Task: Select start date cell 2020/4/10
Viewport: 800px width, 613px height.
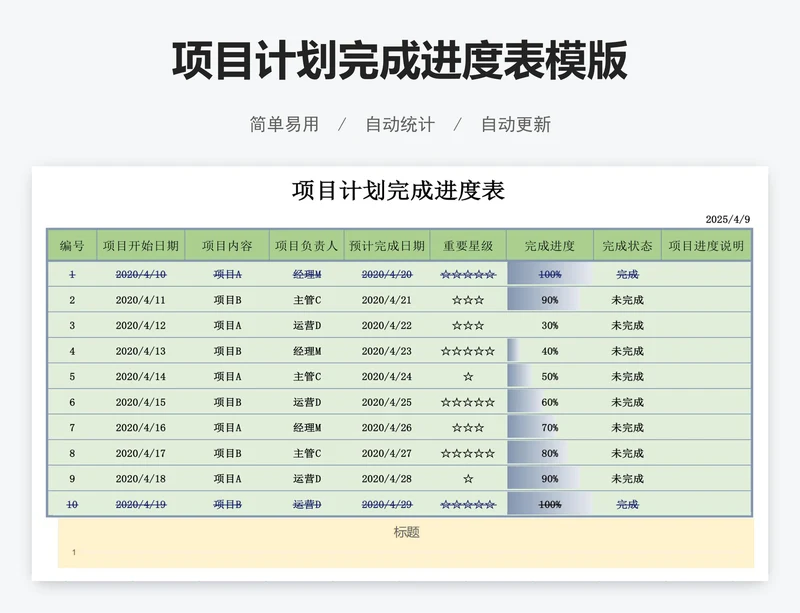Action: pos(141,275)
